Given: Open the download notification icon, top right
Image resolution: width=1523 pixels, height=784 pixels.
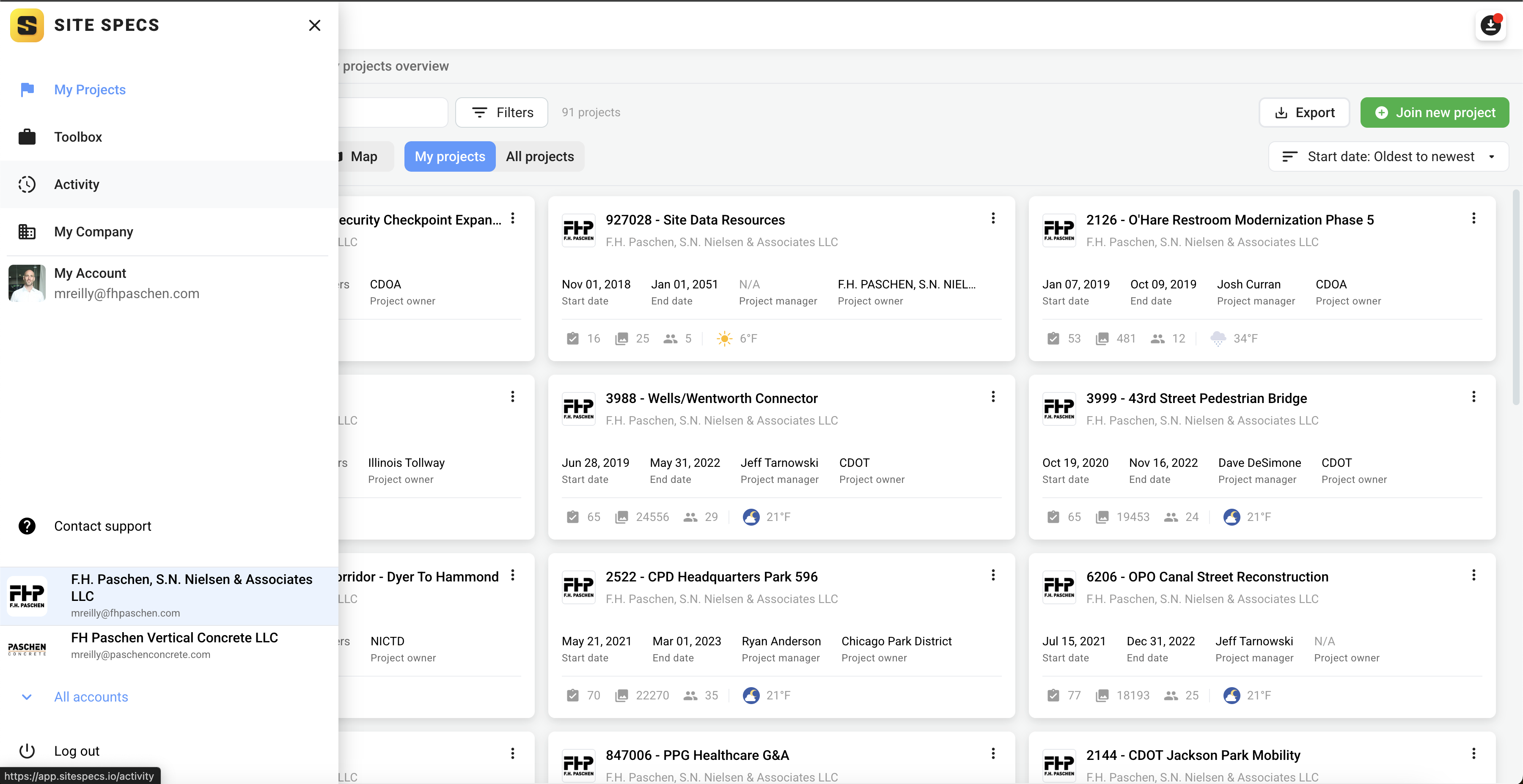Looking at the screenshot, I should click(1490, 25).
